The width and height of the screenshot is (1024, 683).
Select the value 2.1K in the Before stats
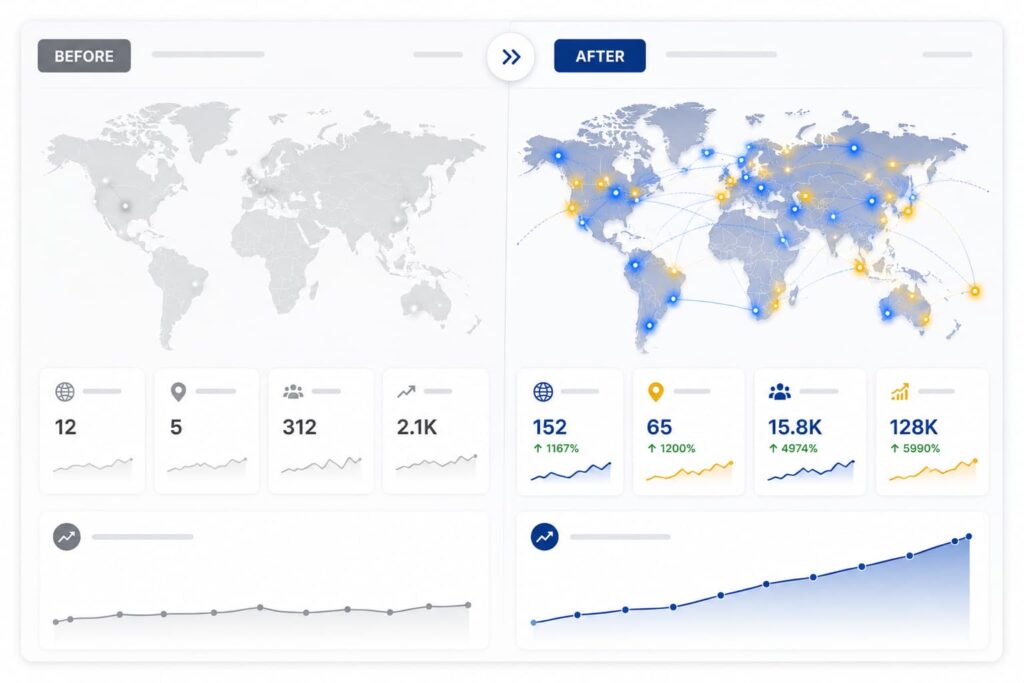coord(417,427)
